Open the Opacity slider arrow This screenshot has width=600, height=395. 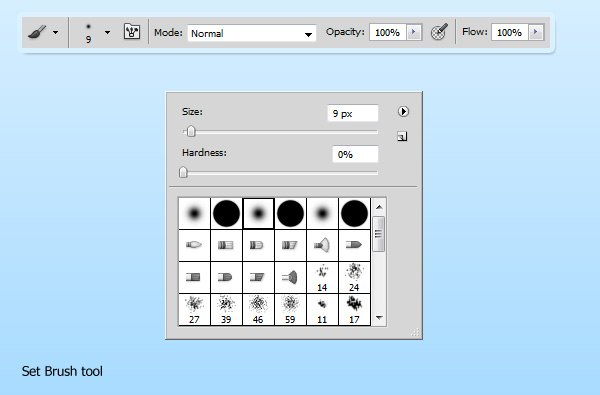coord(414,32)
